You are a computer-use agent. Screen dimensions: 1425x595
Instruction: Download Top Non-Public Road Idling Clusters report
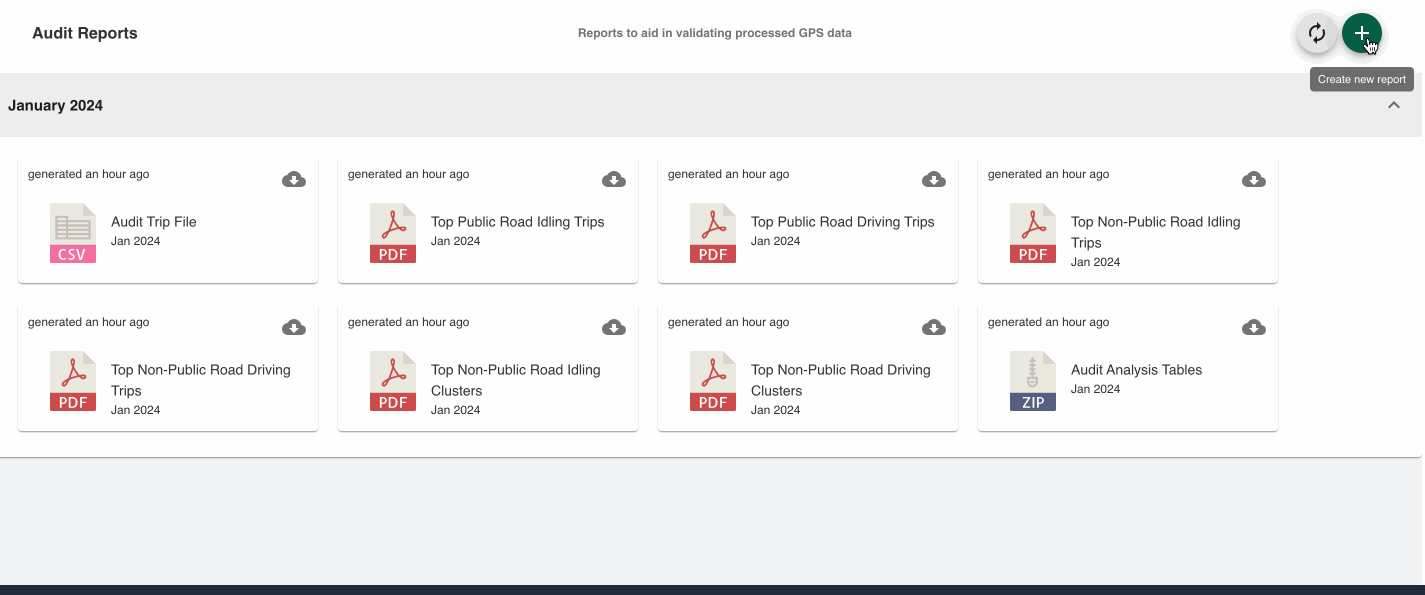pyautogui.click(x=614, y=328)
